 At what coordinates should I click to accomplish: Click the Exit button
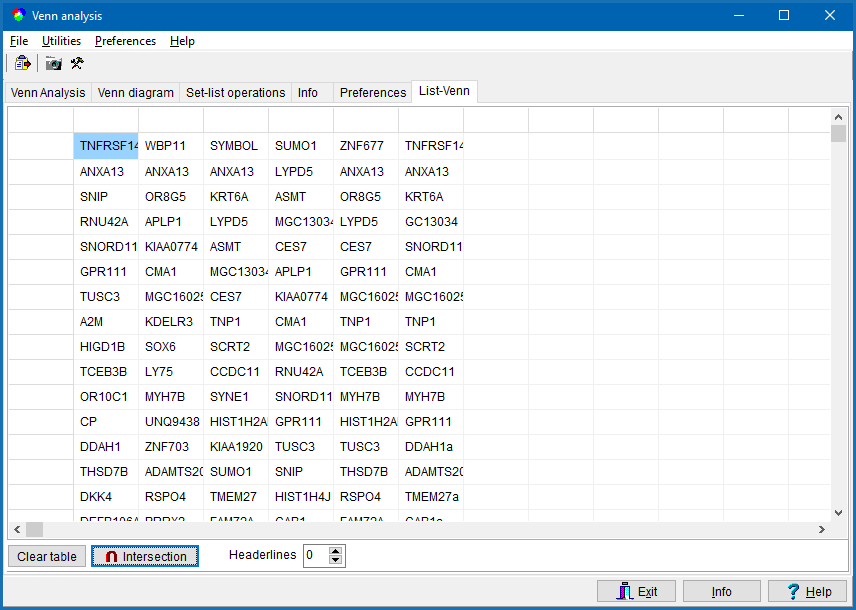[637, 591]
